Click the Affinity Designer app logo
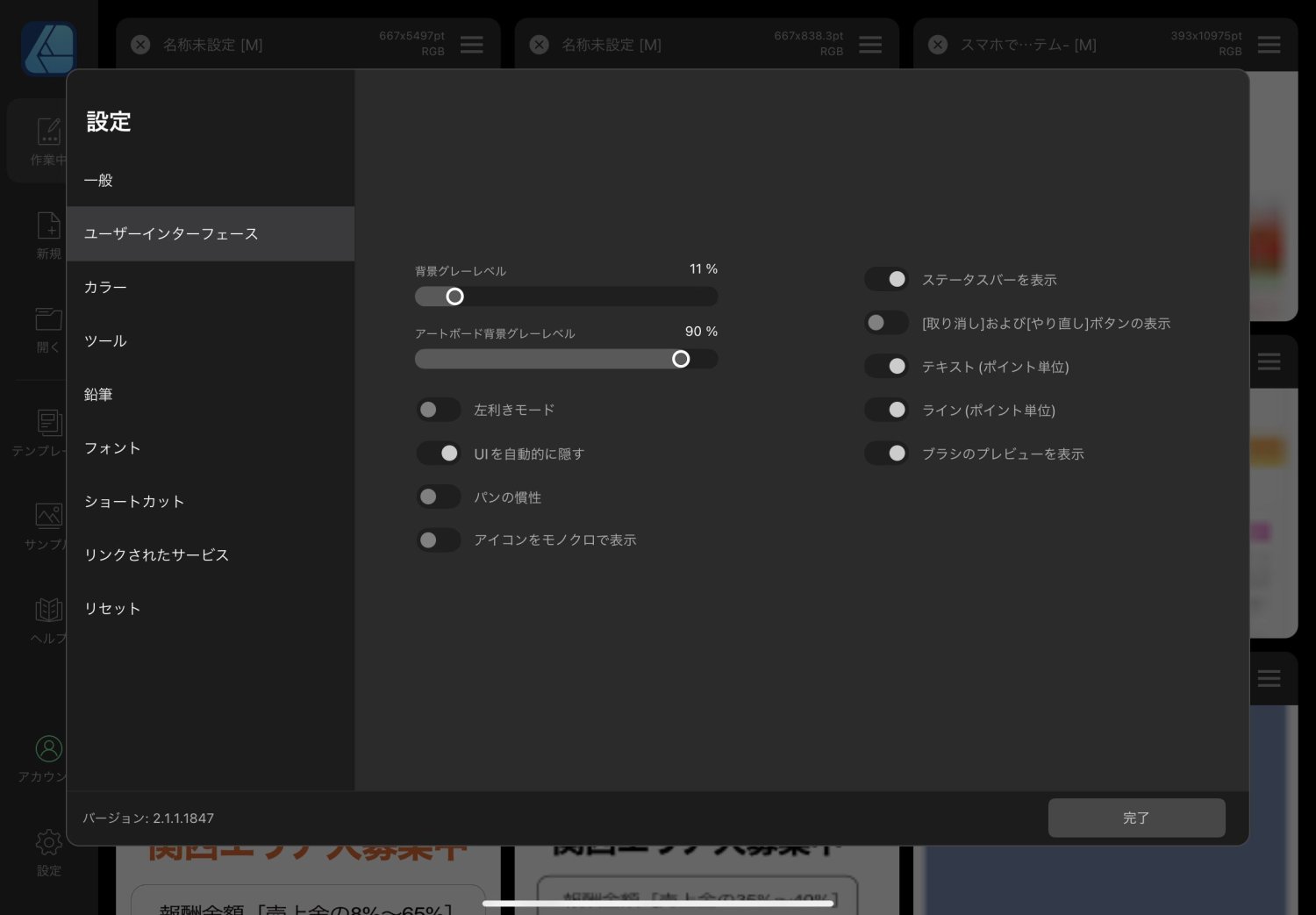Screen dimensions: 1316x915 (49, 48)
